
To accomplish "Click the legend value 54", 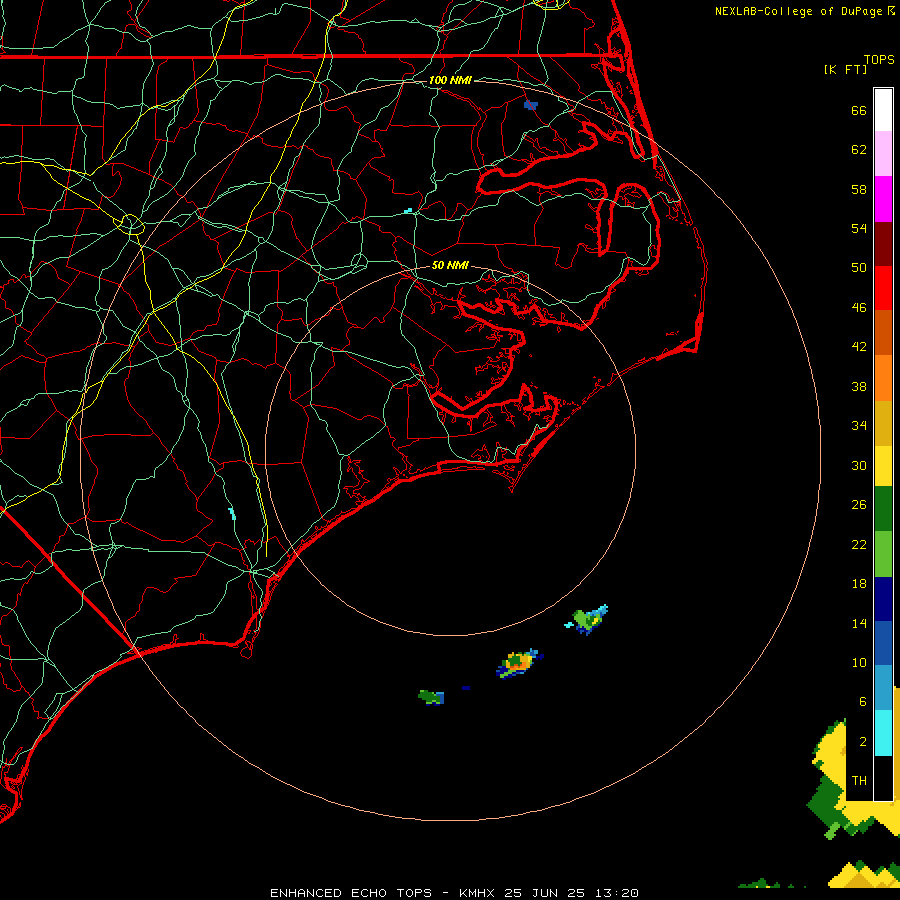I will pyautogui.click(x=859, y=228).
